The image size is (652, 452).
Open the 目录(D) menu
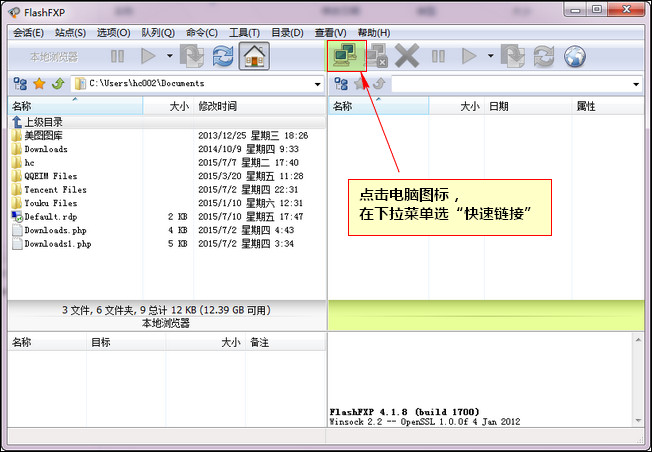pos(287,33)
